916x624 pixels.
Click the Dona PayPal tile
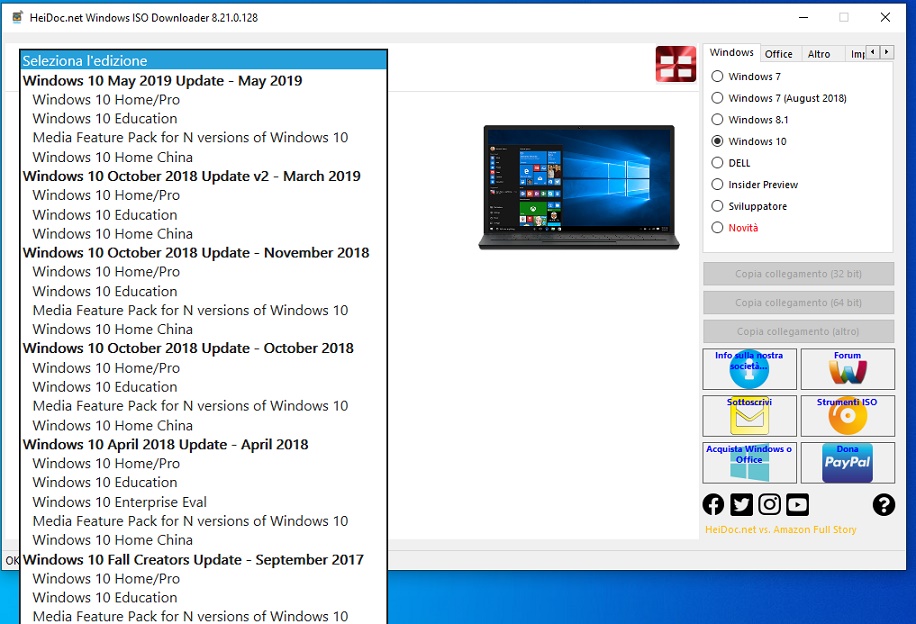(x=848, y=462)
